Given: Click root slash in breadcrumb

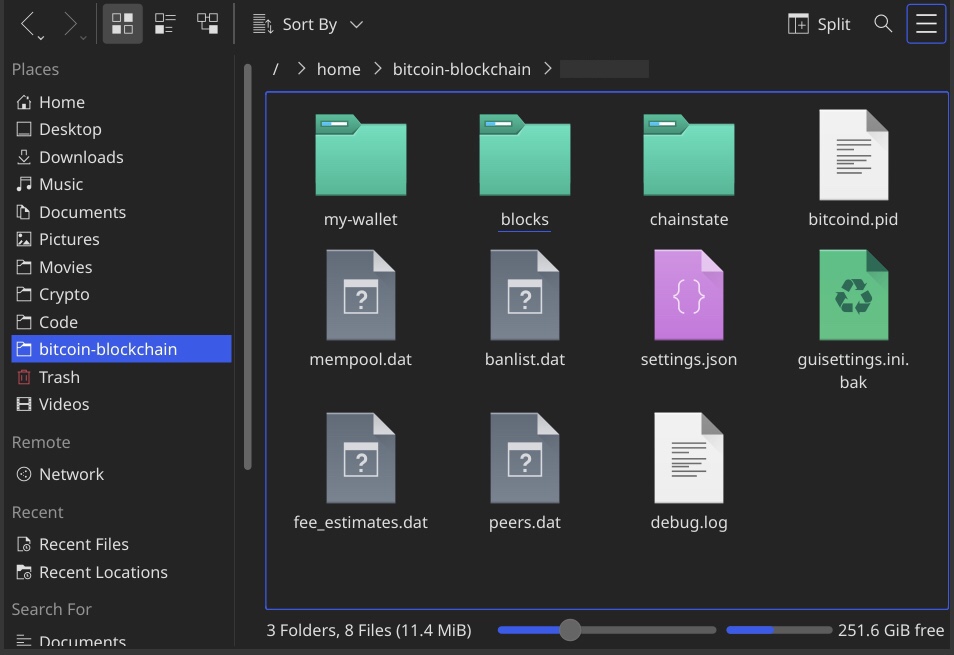Looking at the screenshot, I should [276, 69].
